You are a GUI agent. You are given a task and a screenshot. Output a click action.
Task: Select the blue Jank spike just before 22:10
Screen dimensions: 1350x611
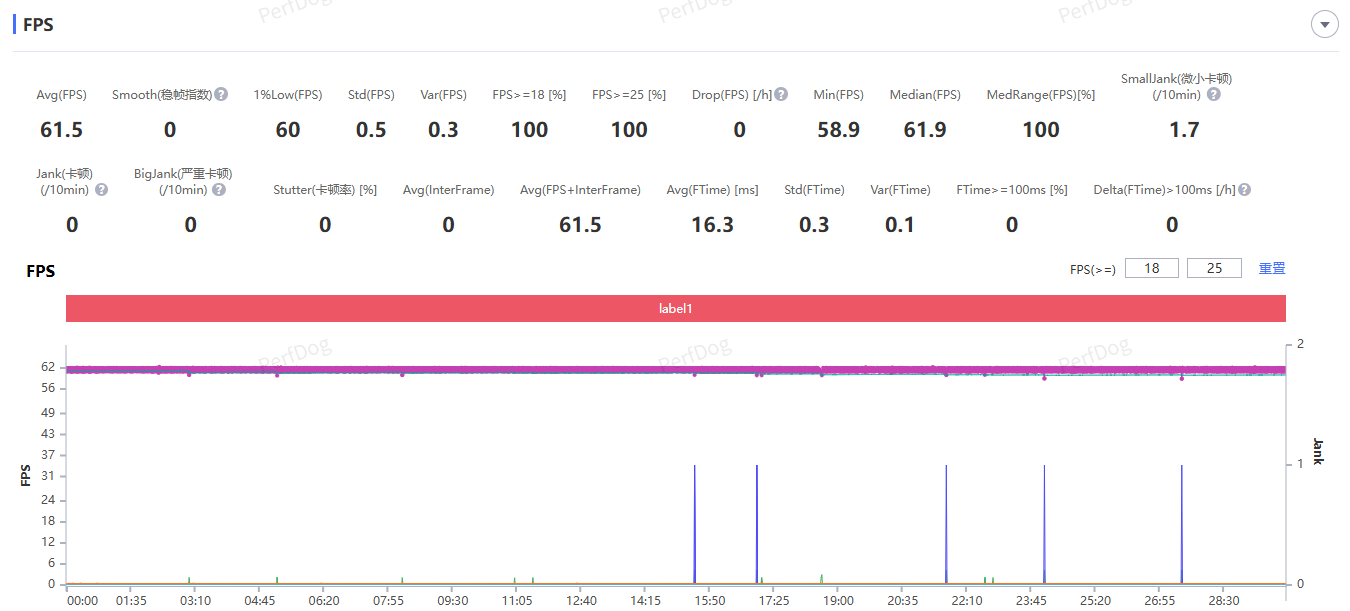946,520
